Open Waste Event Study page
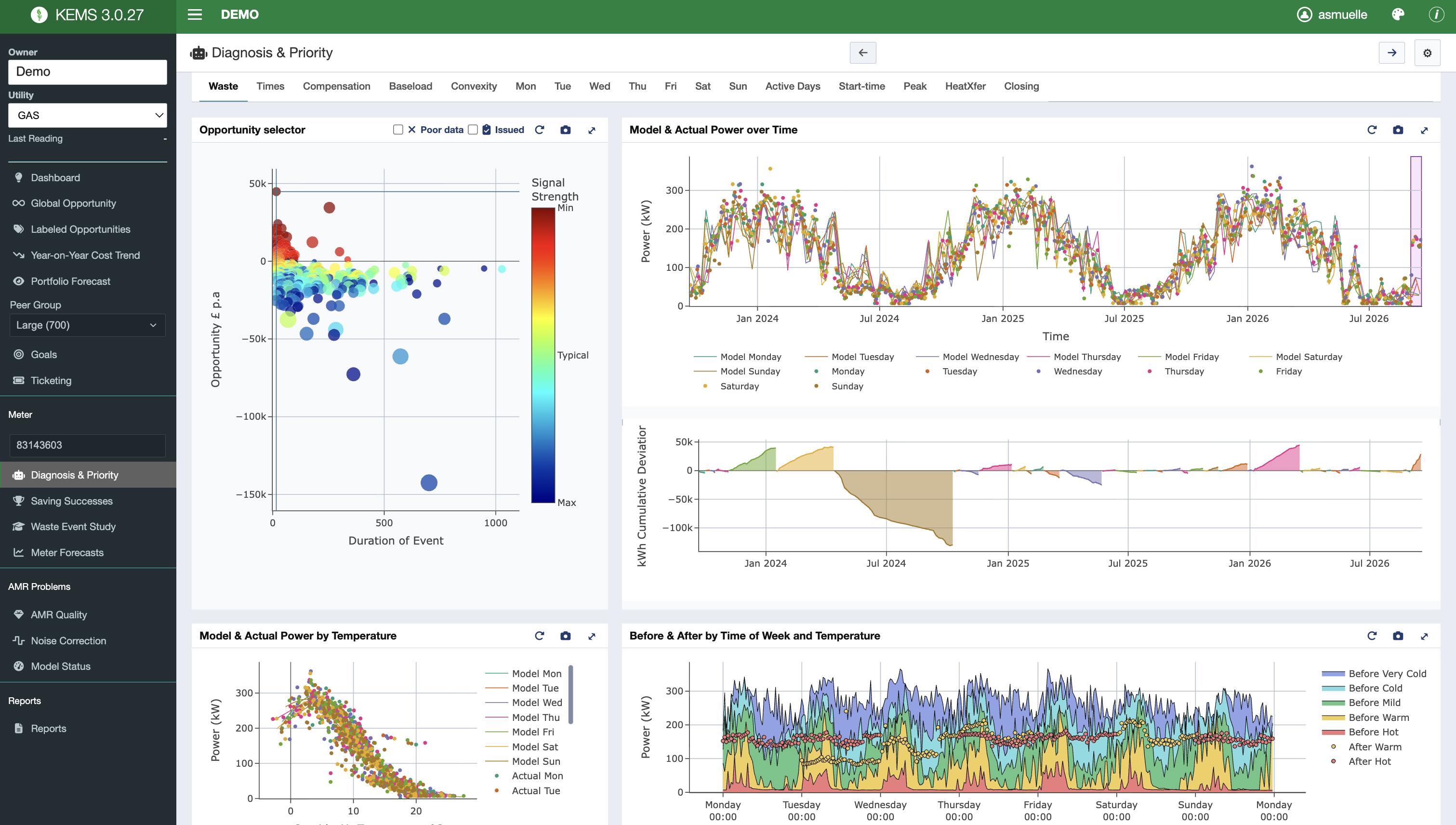The image size is (1456, 825). (73, 526)
